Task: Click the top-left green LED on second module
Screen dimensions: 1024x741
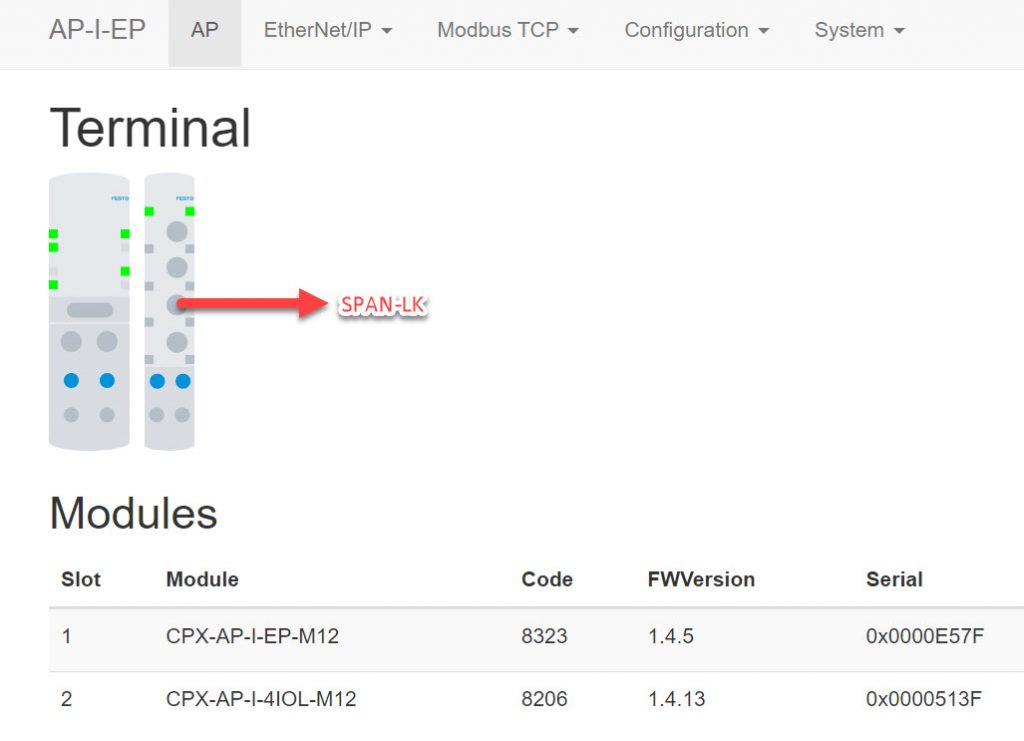Action: click(x=149, y=212)
